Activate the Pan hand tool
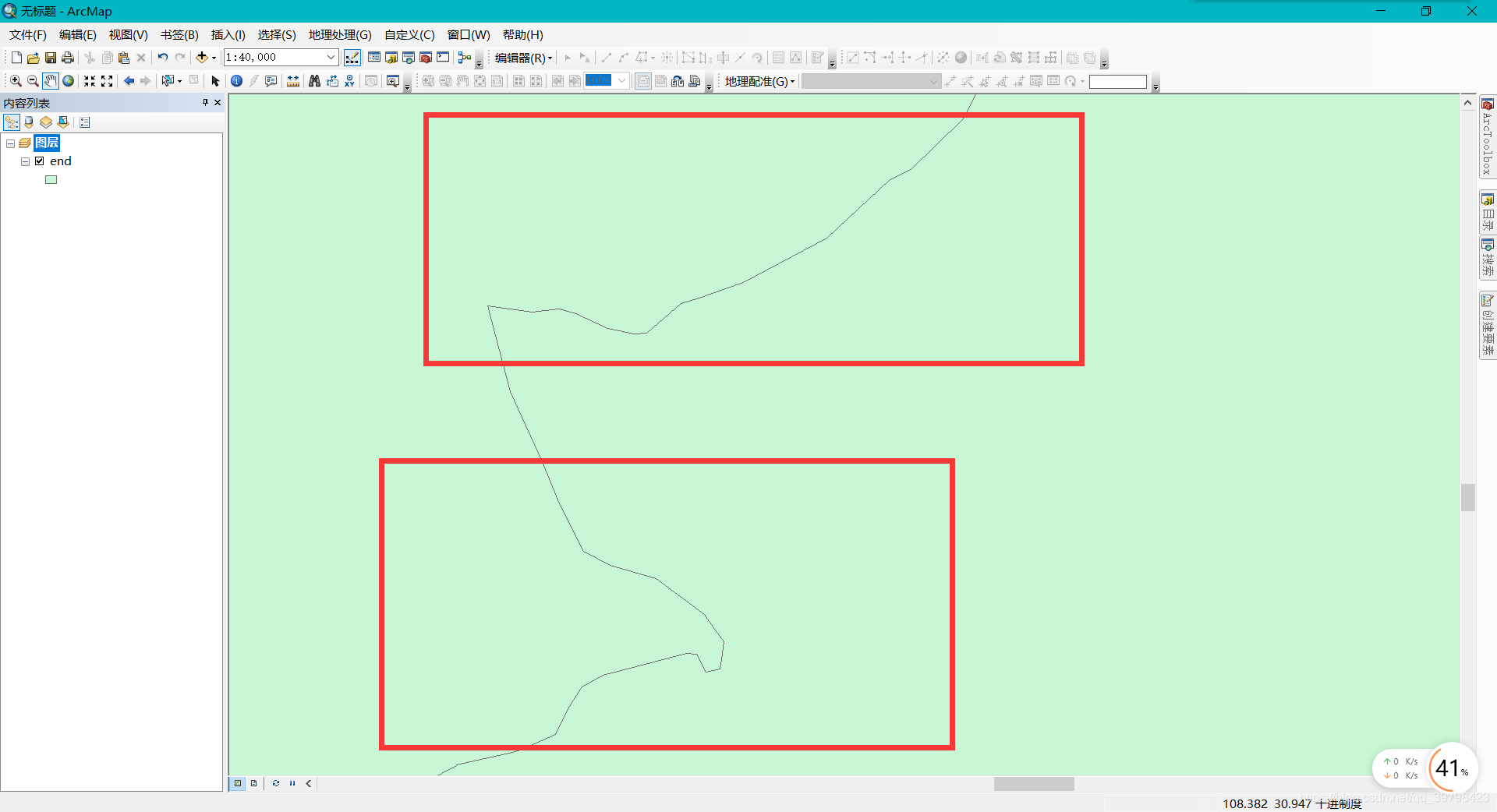 coord(51,81)
